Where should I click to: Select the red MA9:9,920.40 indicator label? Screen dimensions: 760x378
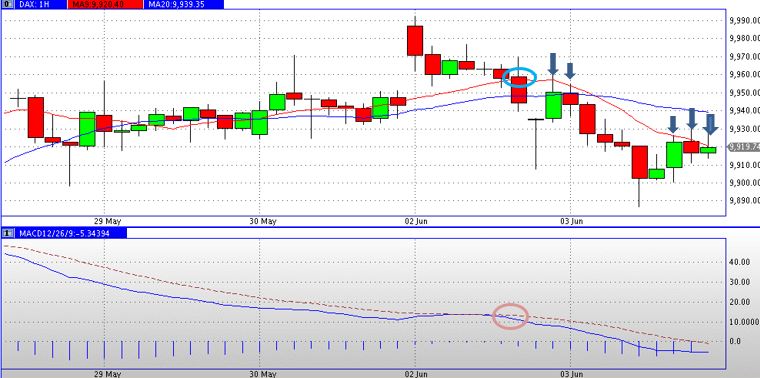tap(106, 4)
